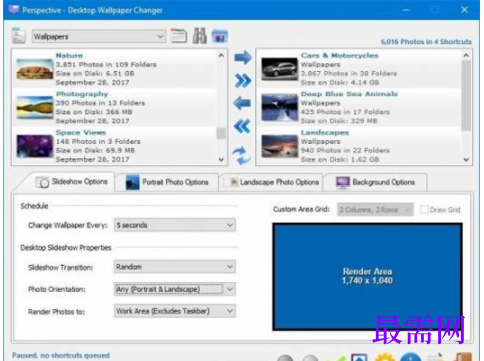The image size is (484, 361).
Task: Click 'Size on Disk: 4.14 GB' text
Action: 340,82
